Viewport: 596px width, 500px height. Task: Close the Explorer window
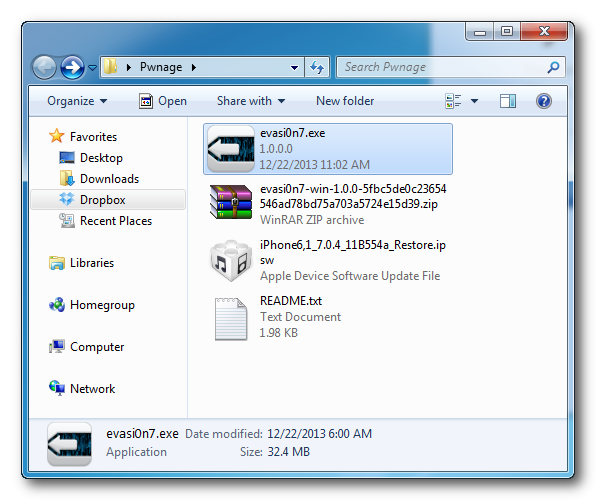coord(544,32)
